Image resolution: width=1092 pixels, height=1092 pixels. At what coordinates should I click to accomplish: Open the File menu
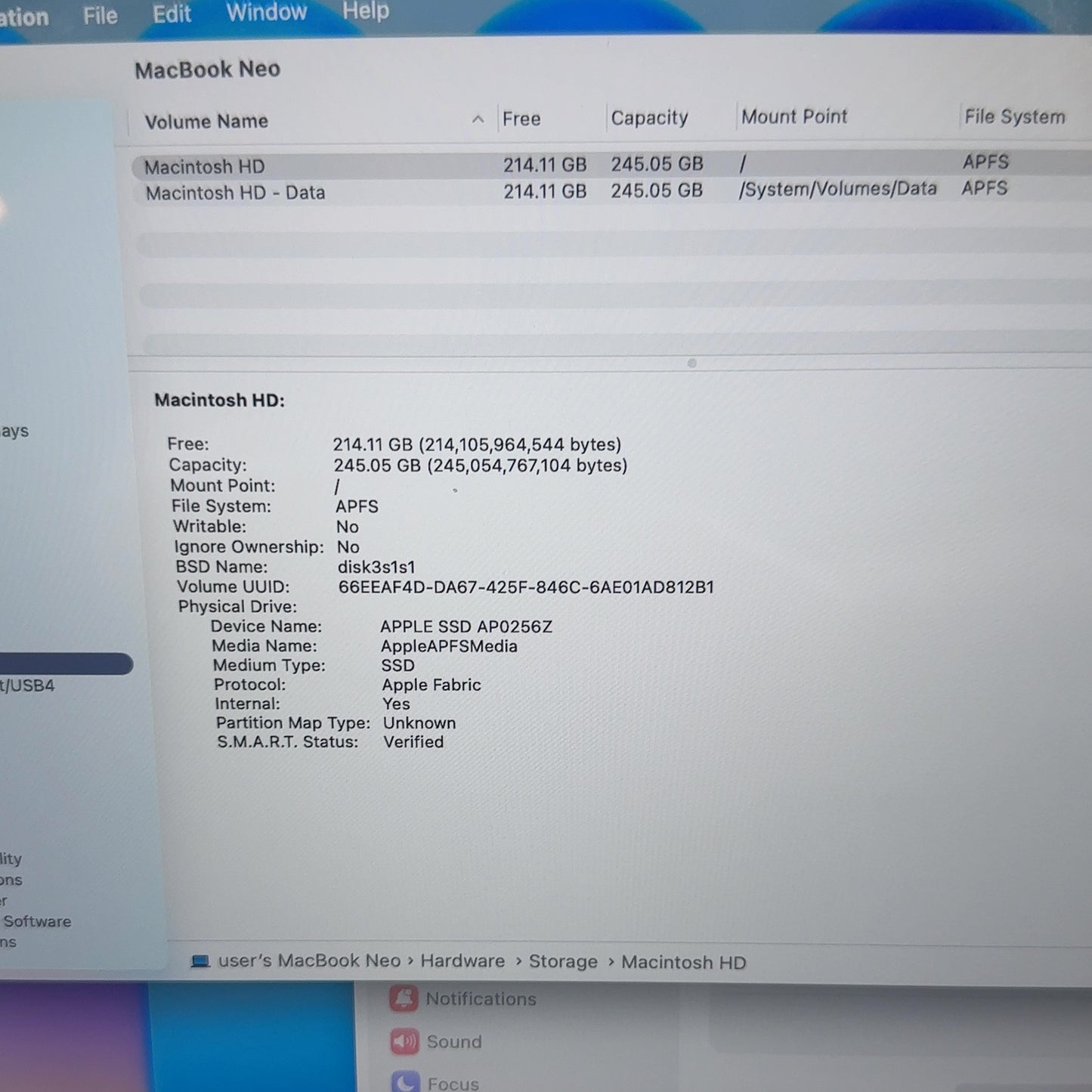[x=101, y=15]
